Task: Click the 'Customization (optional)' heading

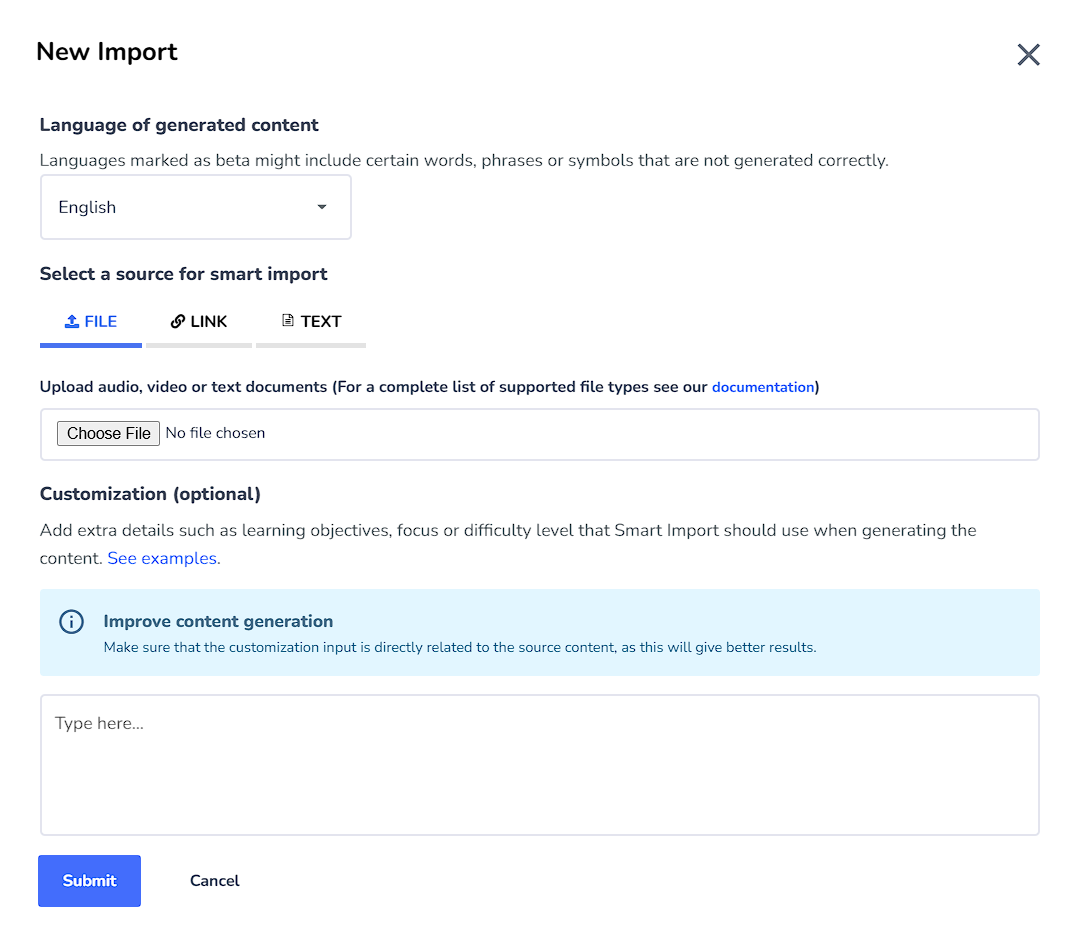Action: pos(150,494)
